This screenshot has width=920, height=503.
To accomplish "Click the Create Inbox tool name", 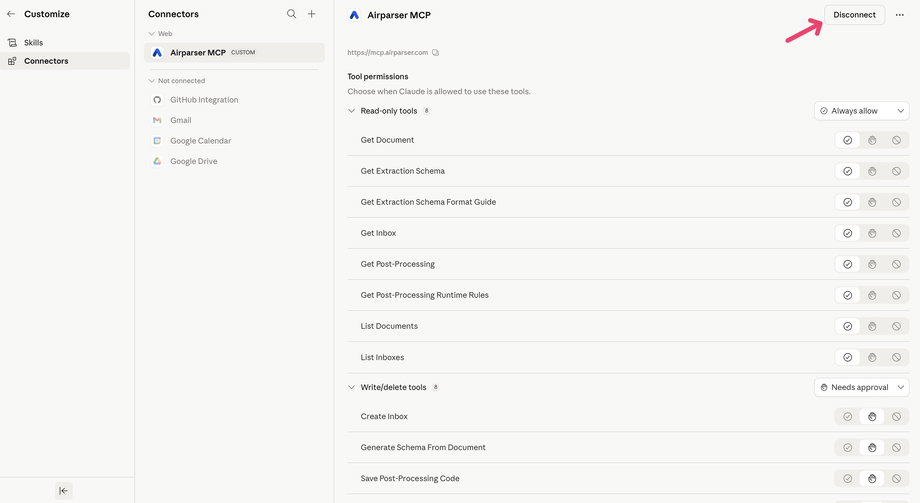I will click(384, 417).
